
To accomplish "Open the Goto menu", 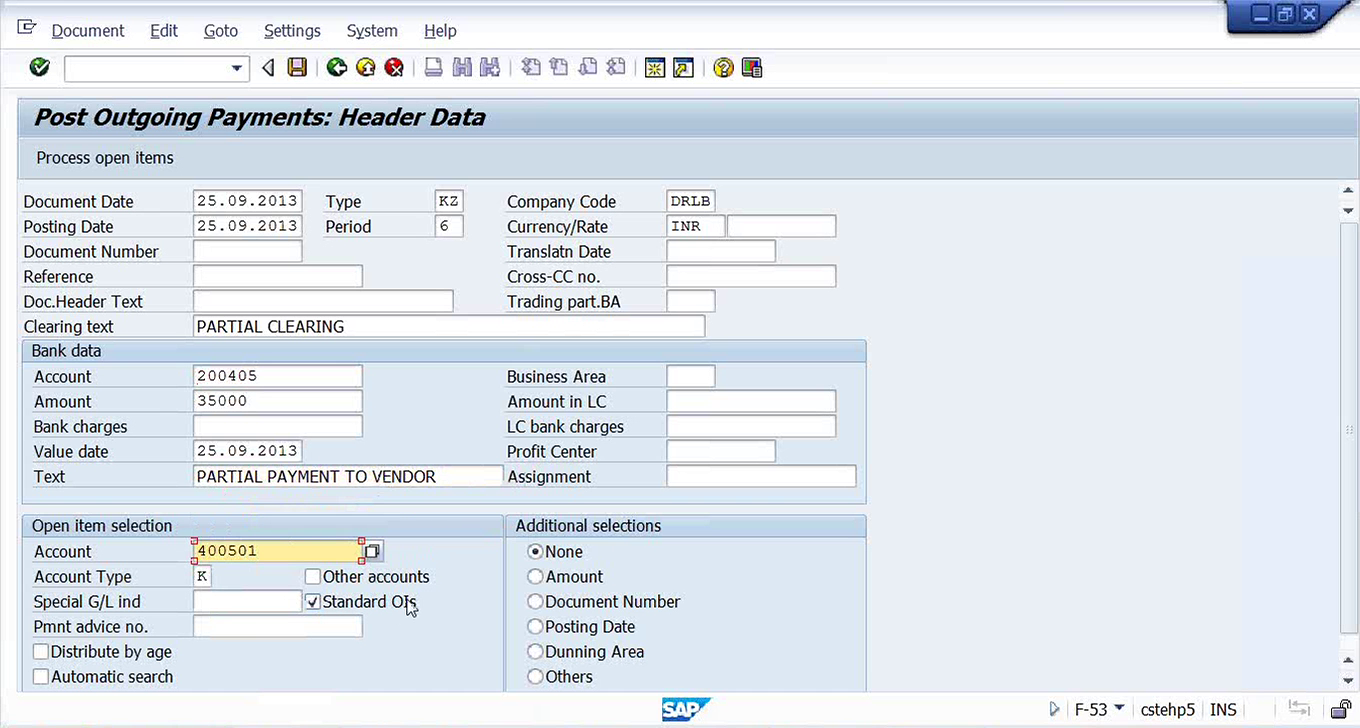I will tap(221, 31).
